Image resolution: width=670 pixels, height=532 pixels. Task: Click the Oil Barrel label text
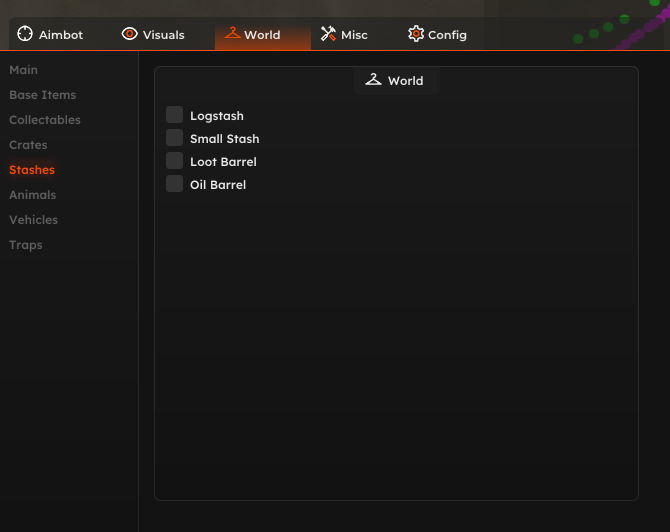point(218,185)
